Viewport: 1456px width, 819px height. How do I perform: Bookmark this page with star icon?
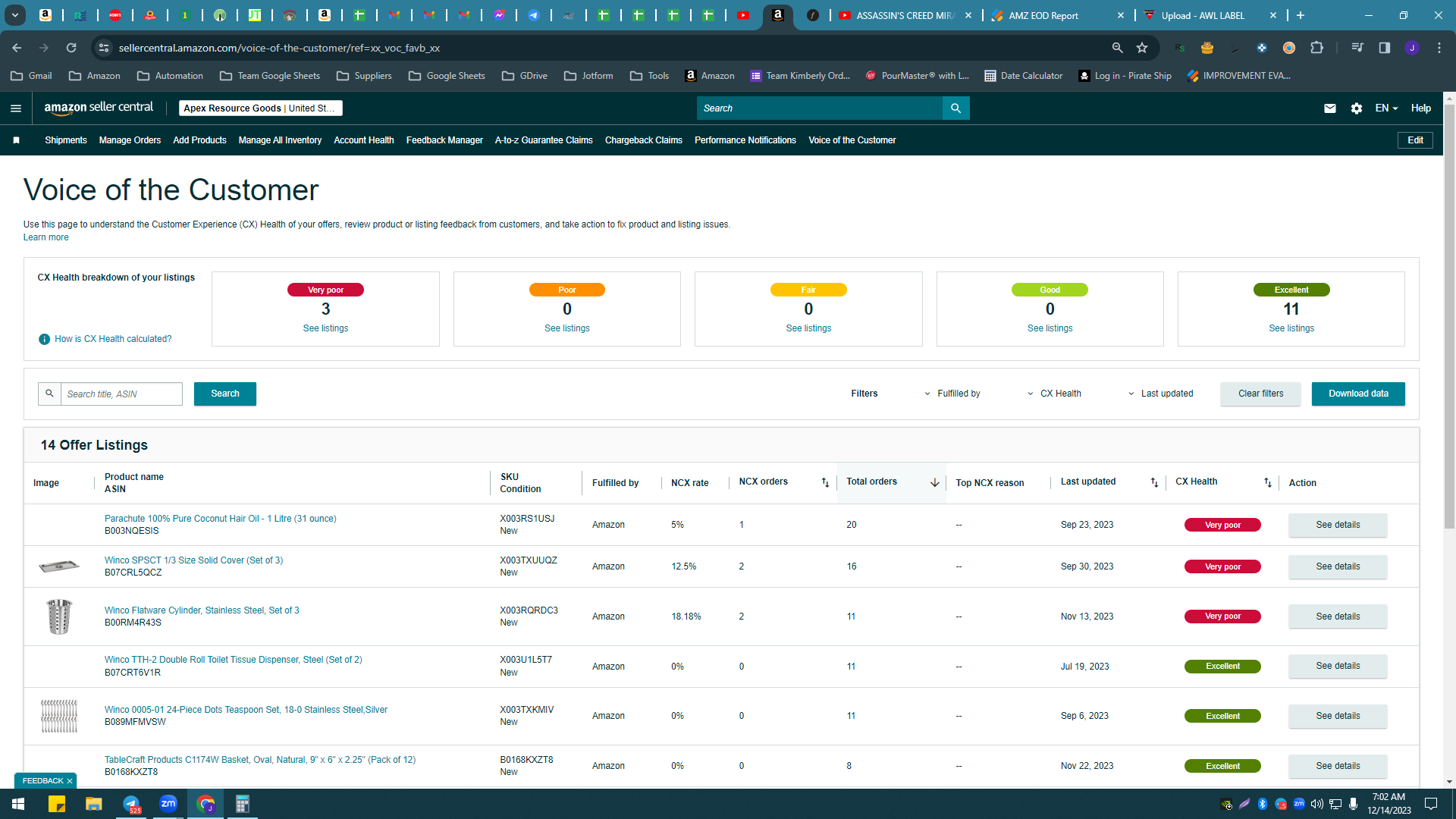tap(1142, 48)
